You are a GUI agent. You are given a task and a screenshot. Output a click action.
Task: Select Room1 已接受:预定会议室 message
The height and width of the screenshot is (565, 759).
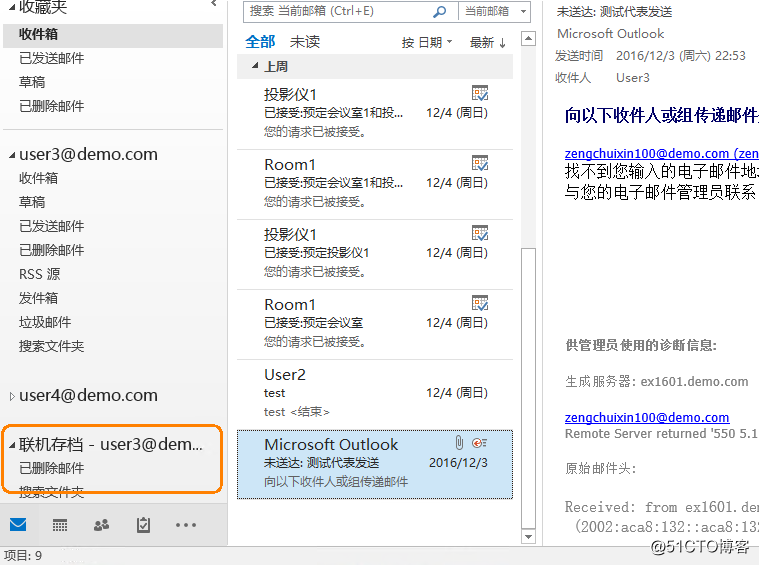click(375, 324)
